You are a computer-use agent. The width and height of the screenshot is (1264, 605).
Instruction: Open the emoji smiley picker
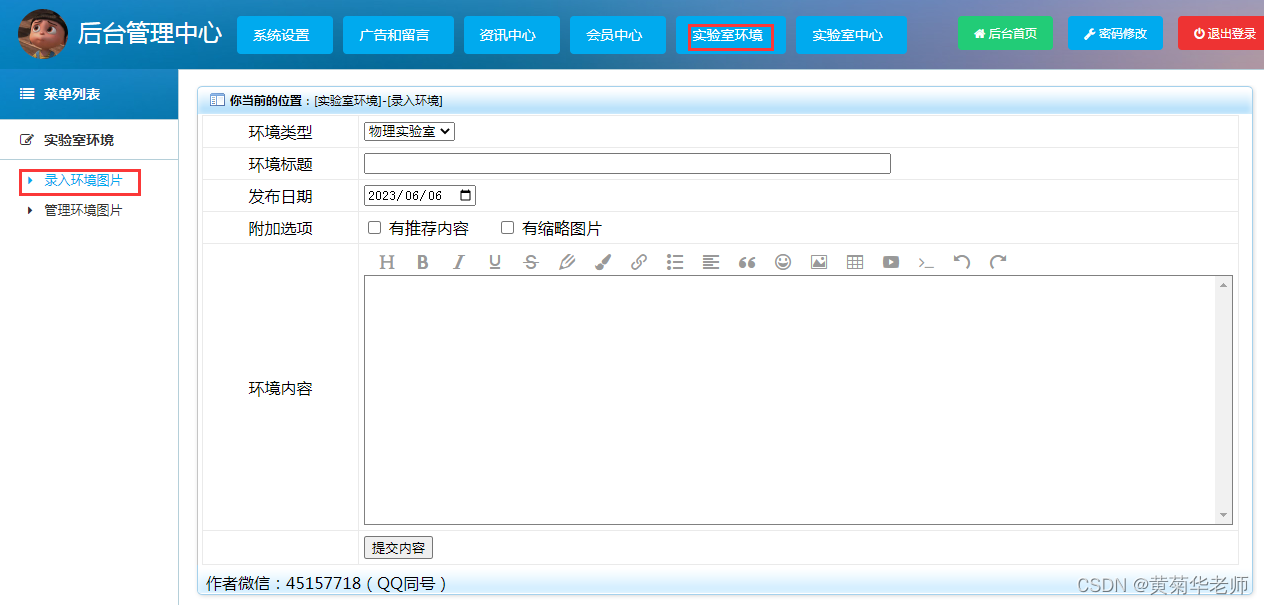click(783, 262)
